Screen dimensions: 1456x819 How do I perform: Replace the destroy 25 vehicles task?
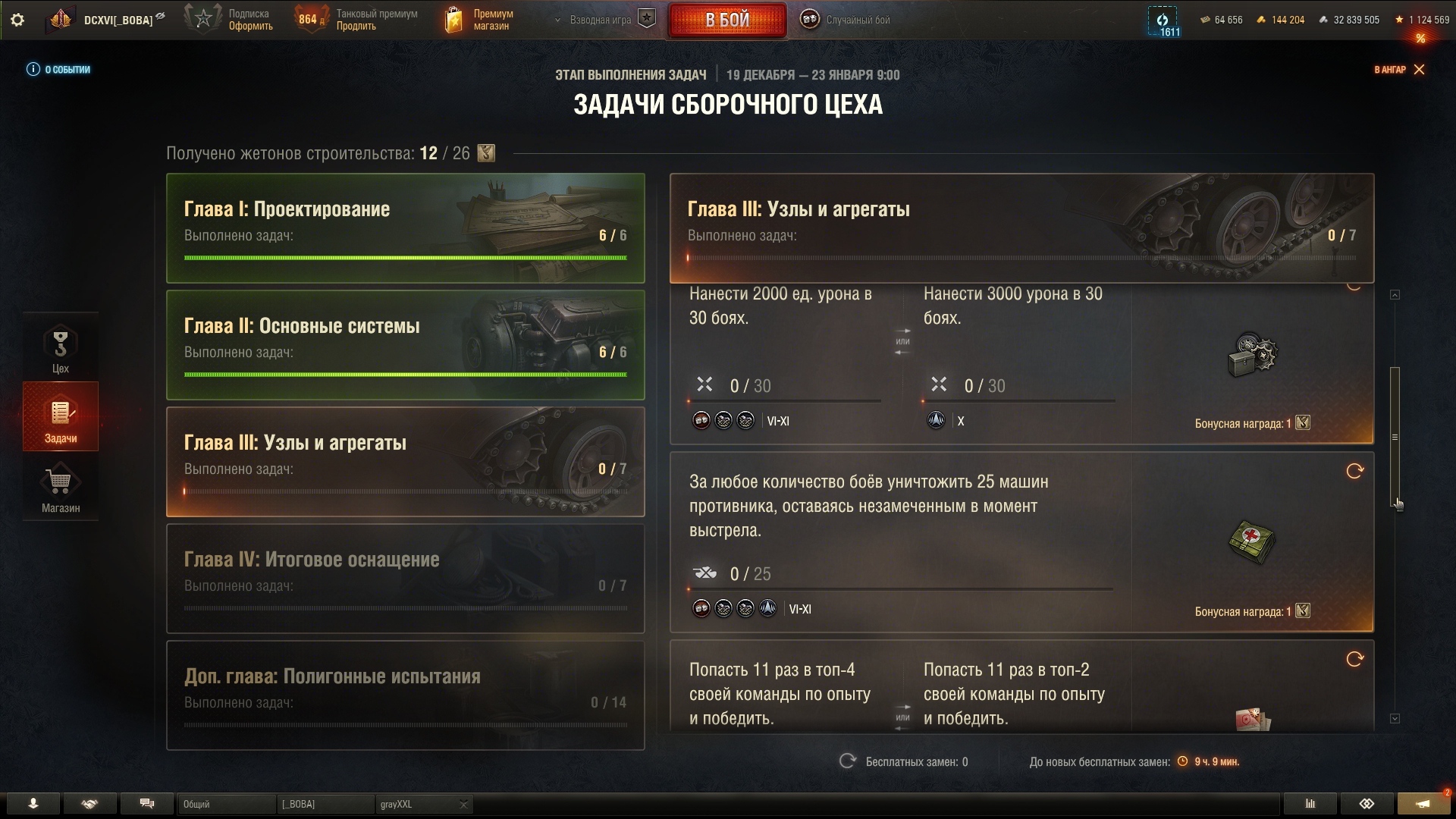coord(1354,471)
